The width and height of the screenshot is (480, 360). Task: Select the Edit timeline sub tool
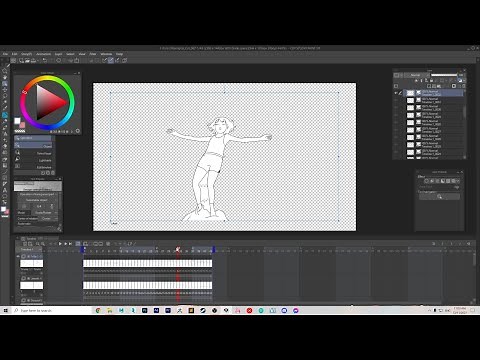click(x=33, y=167)
